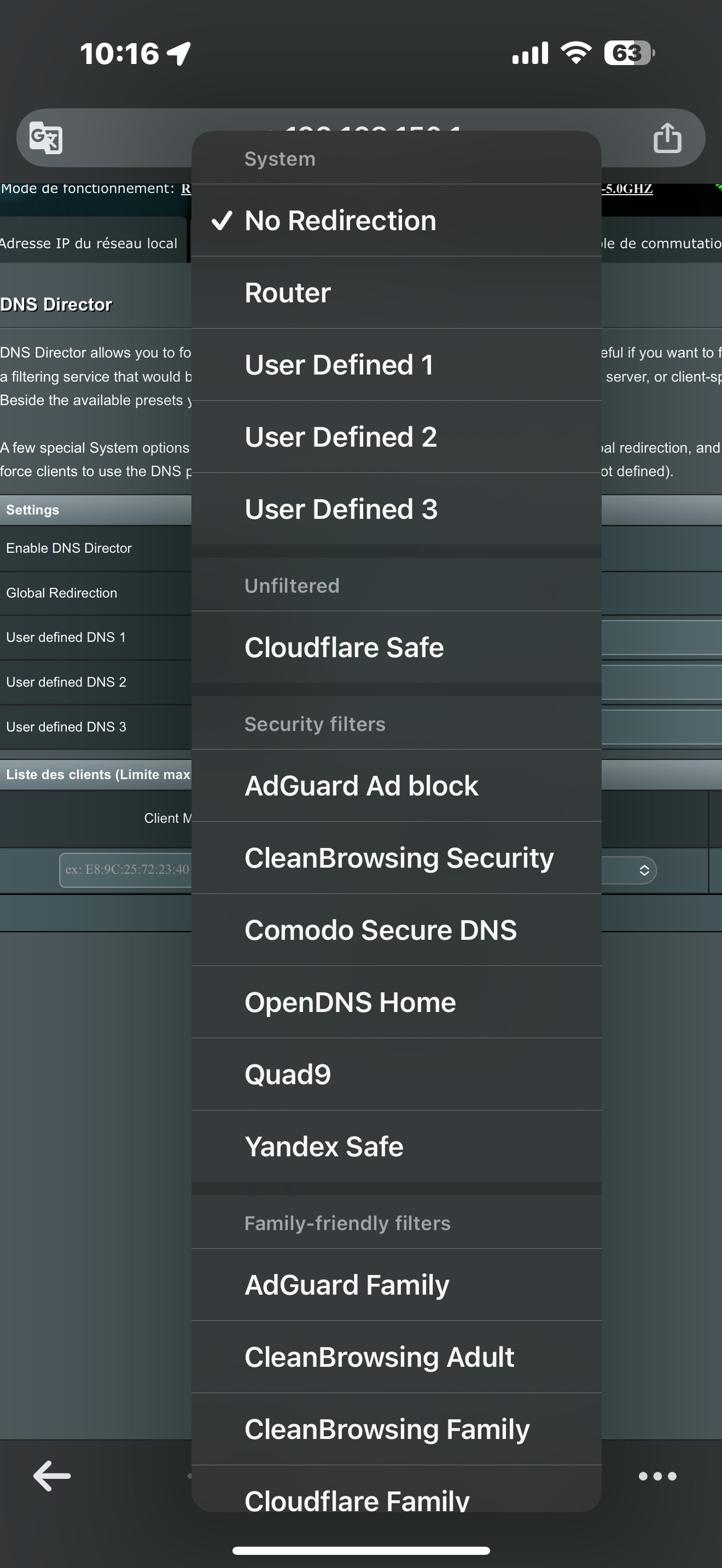
Task: Choose Cloudflare Safe option
Action: coord(397,647)
